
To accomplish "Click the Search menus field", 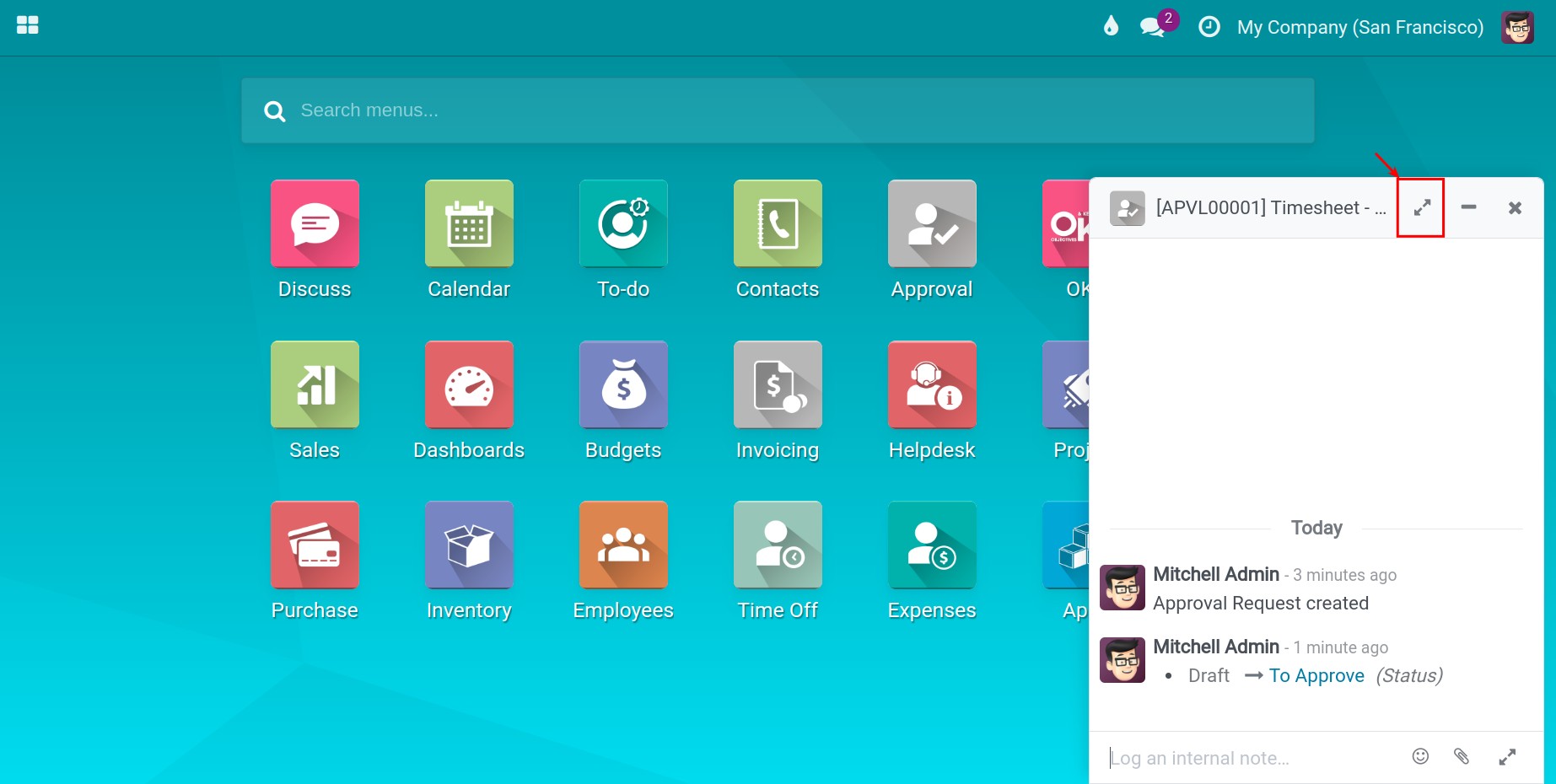I will coord(778,110).
